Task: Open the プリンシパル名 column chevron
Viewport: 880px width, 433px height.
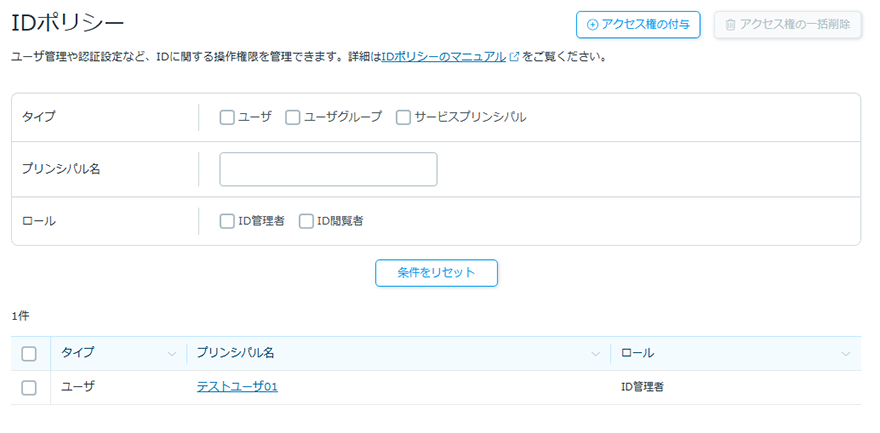Action: coord(596,354)
